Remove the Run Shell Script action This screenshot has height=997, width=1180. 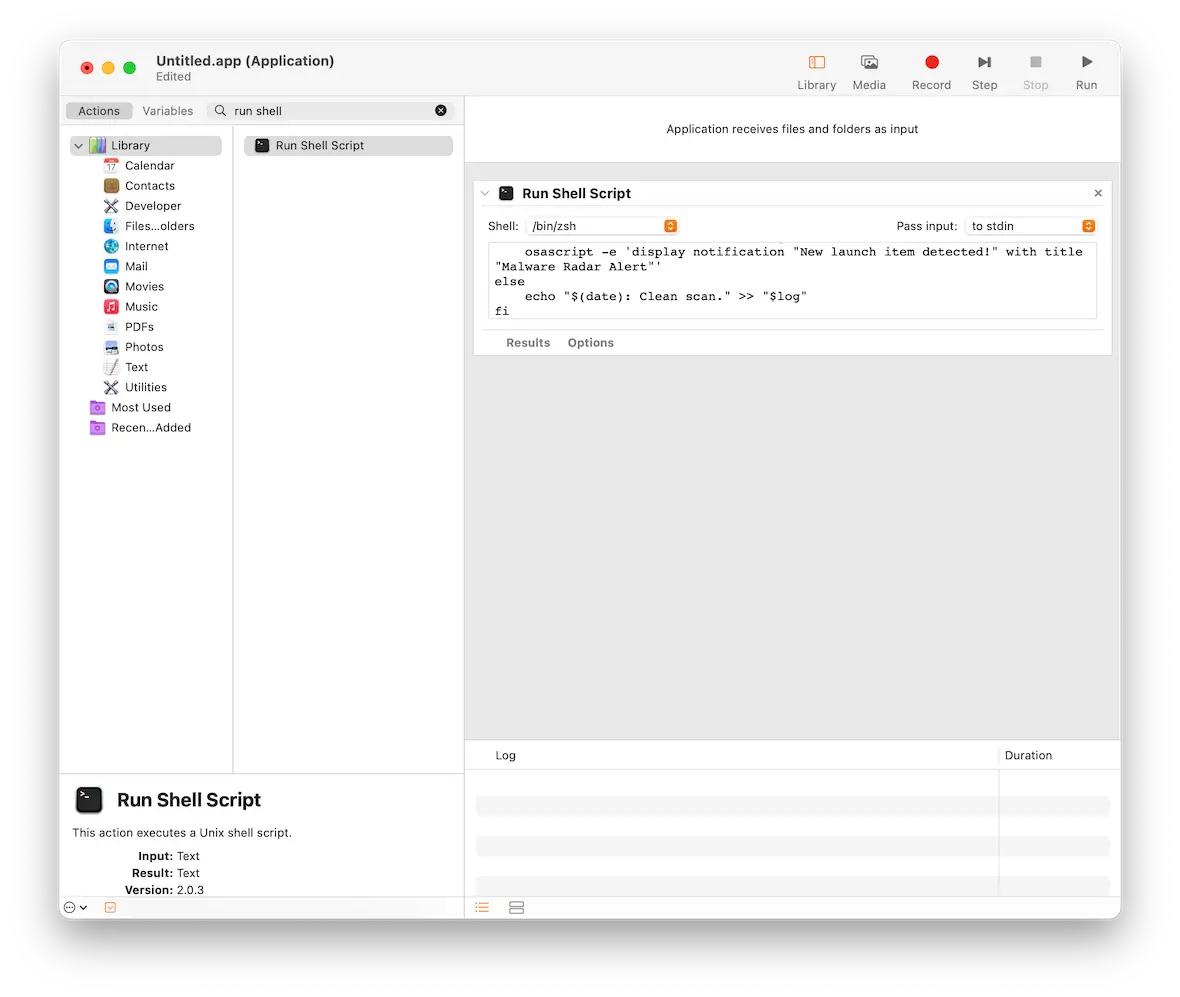point(1098,193)
